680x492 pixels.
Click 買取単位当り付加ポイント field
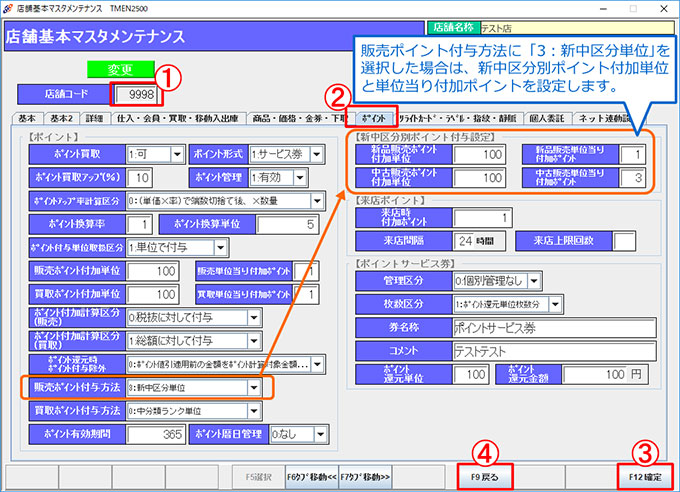click(x=306, y=294)
